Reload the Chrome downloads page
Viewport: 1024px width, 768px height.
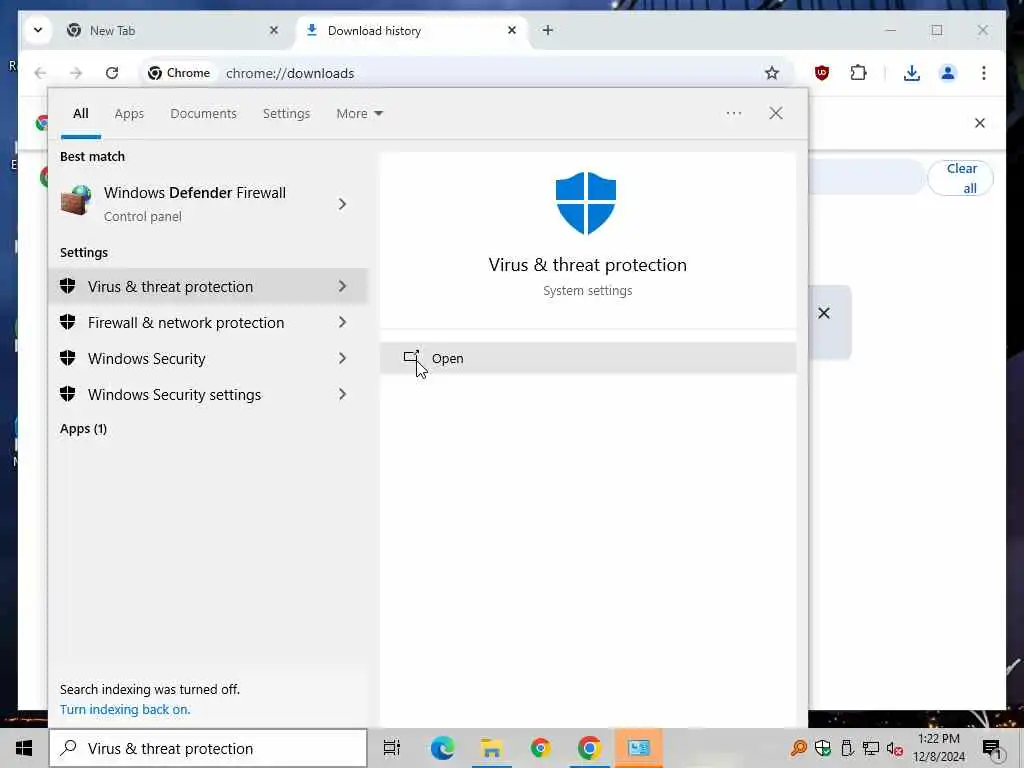(x=112, y=73)
